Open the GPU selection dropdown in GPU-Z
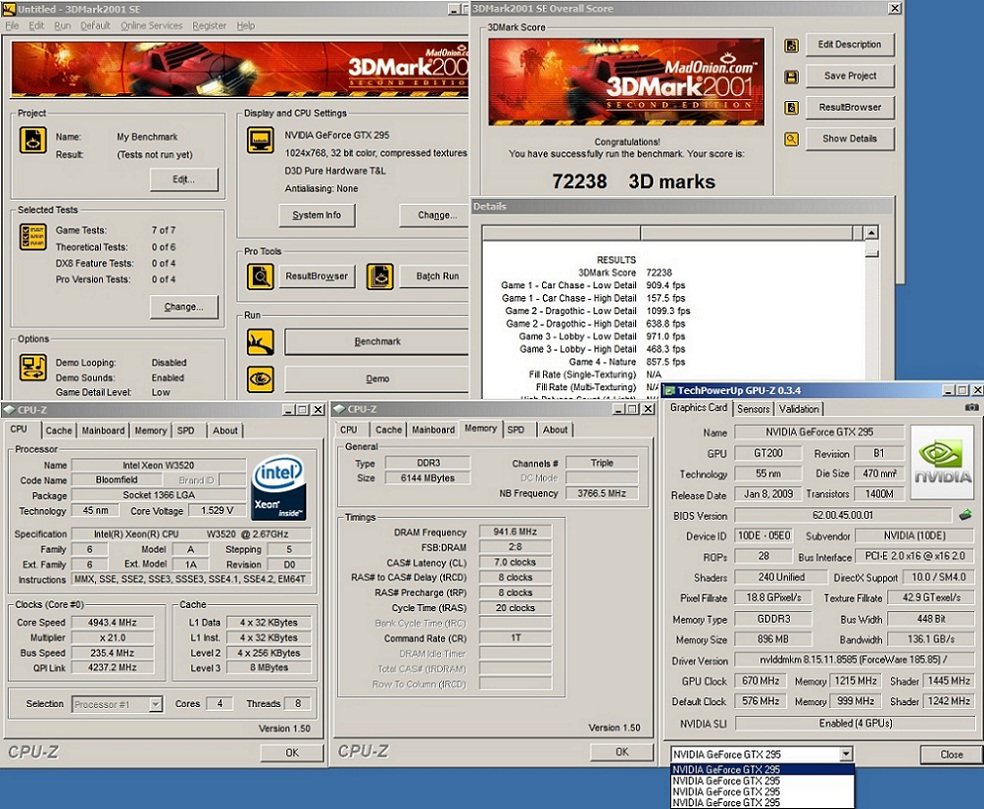The image size is (984, 809). 846,754
